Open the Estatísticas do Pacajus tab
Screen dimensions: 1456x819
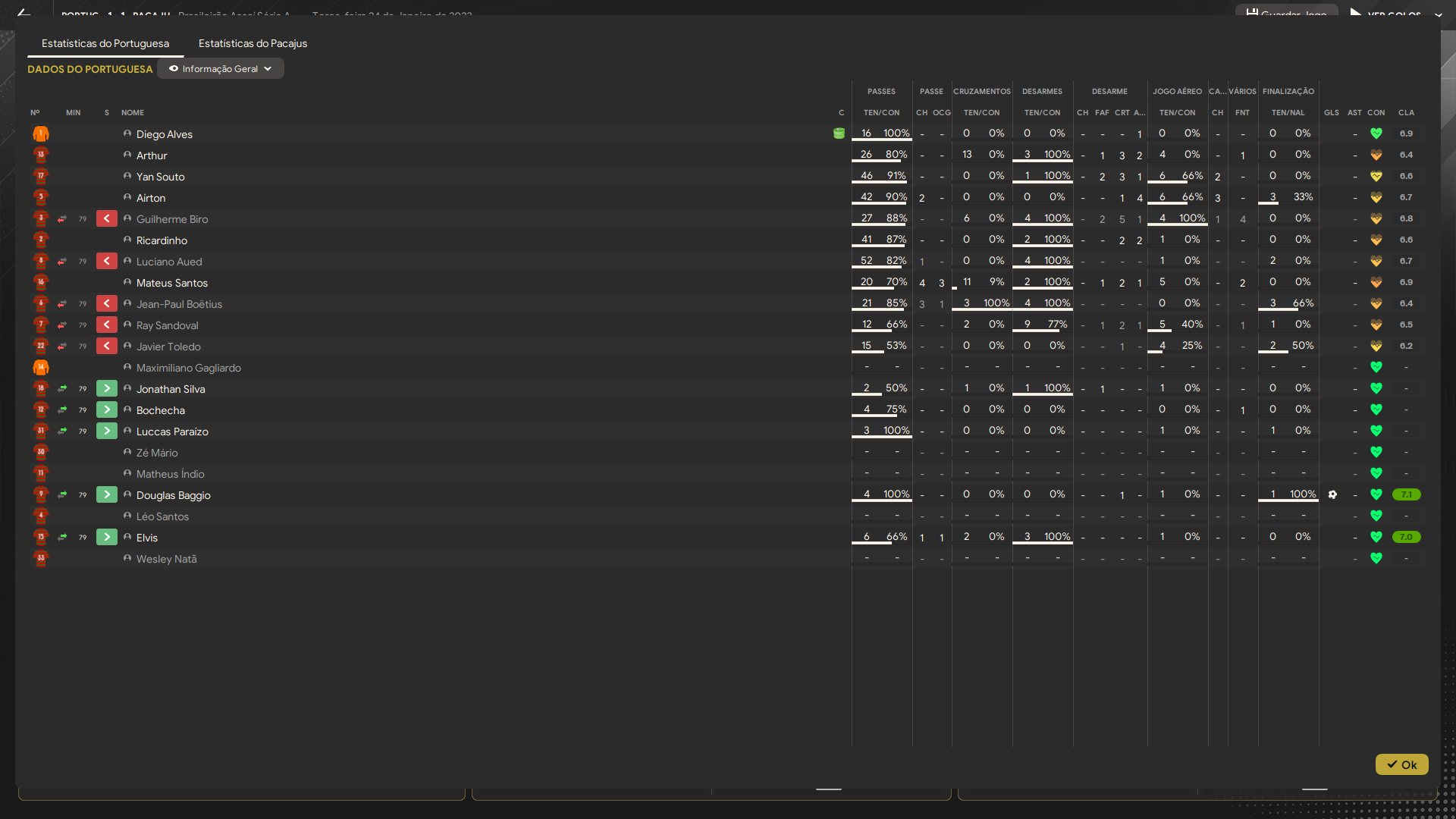click(253, 43)
